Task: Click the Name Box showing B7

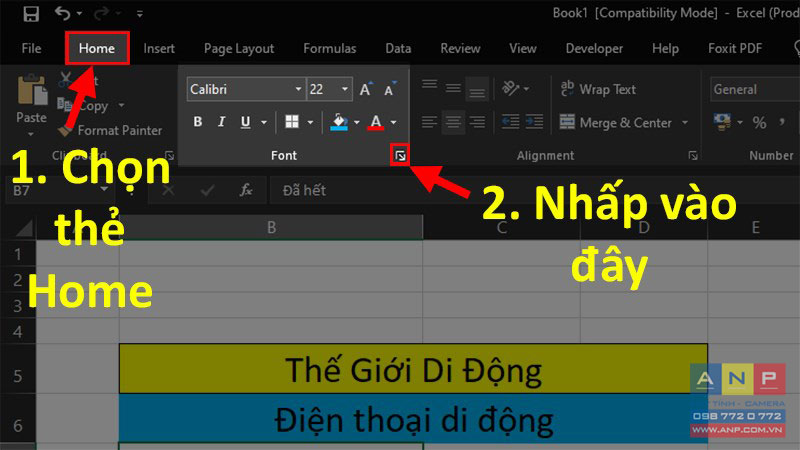Action: (x=60, y=191)
